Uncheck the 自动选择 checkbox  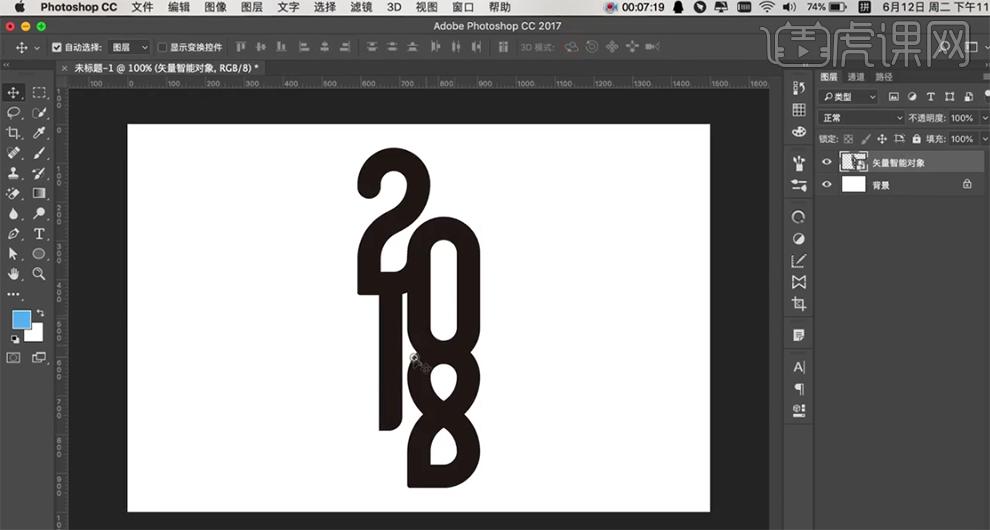(56, 47)
